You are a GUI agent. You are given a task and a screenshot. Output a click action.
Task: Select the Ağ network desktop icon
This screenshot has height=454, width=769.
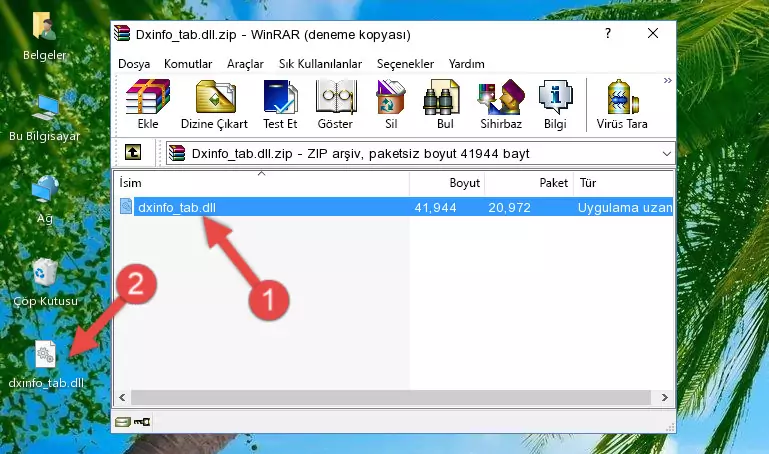(x=45, y=200)
